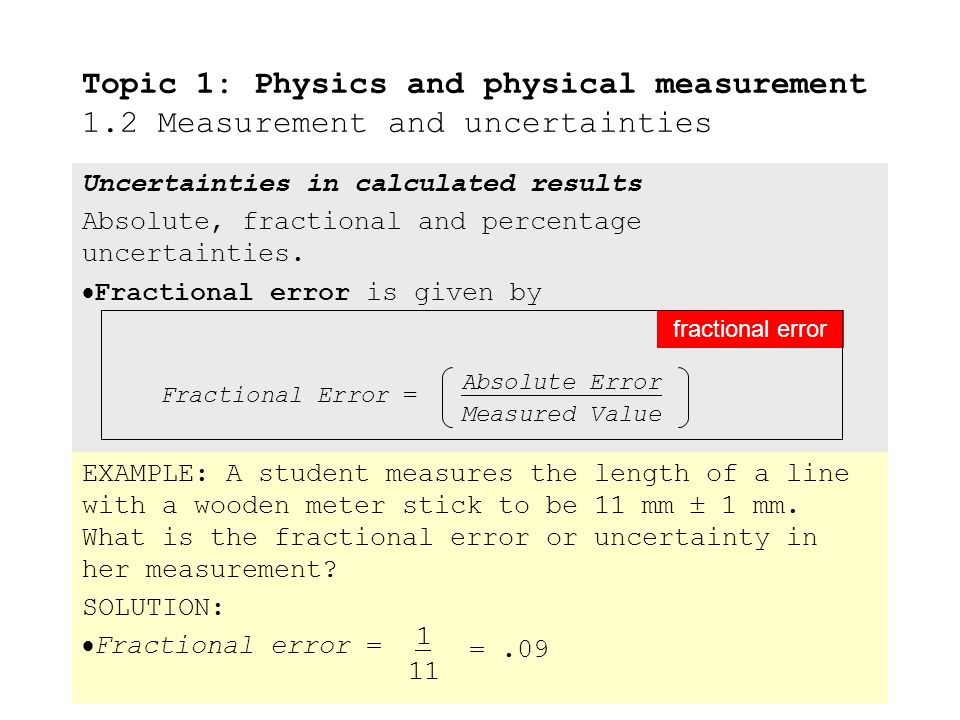
Task: Click the result '.09' in solution
Action: tap(527, 649)
